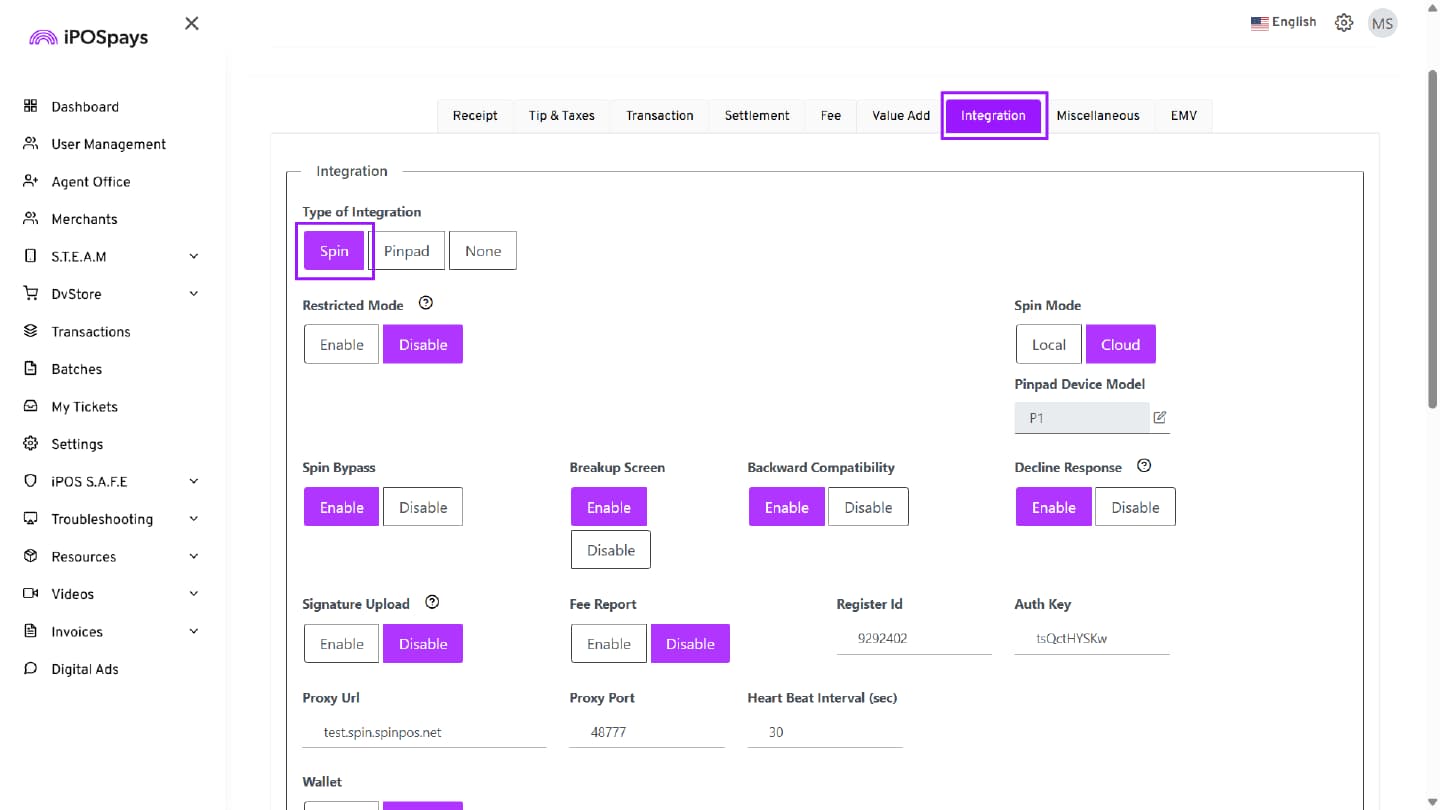Screen dimensions: 1441x810
Task: Click the help icon next to Restricted Mode
Action: click(425, 304)
